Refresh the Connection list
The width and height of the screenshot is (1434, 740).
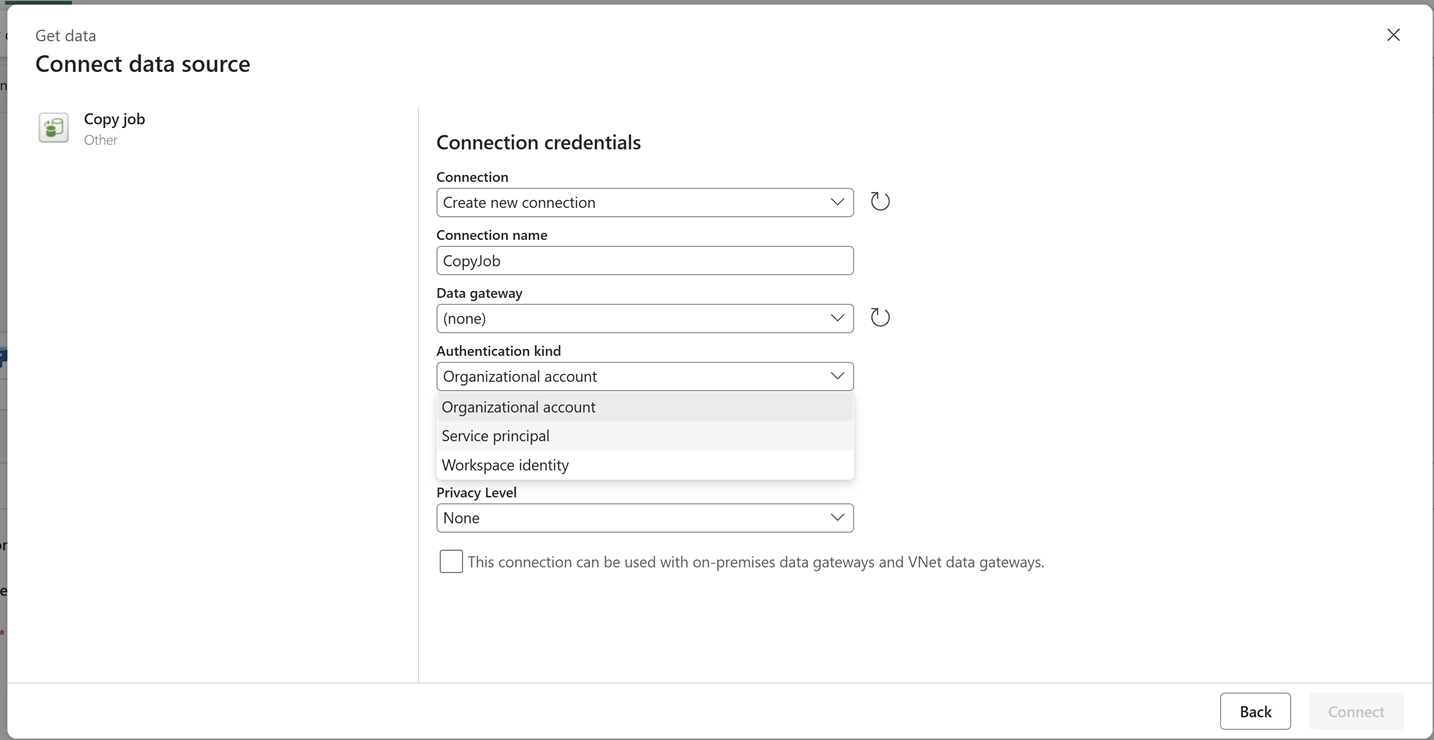tap(880, 202)
